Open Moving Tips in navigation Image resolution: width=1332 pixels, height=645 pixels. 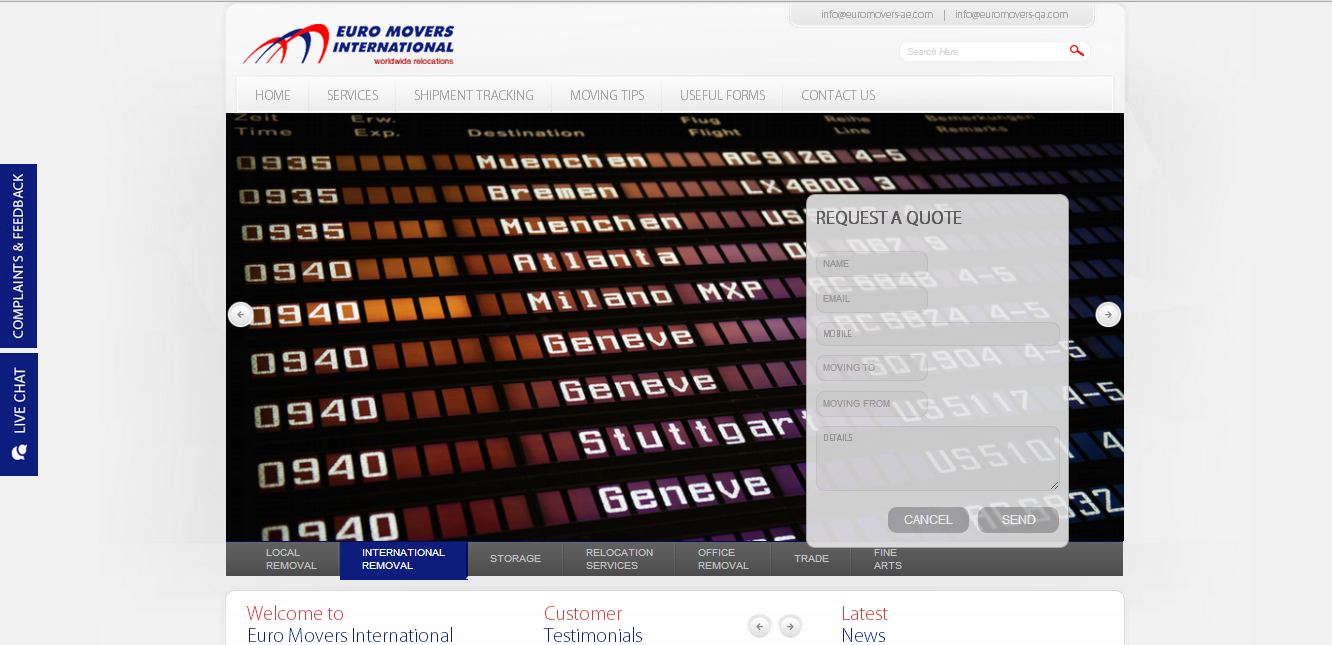click(606, 96)
